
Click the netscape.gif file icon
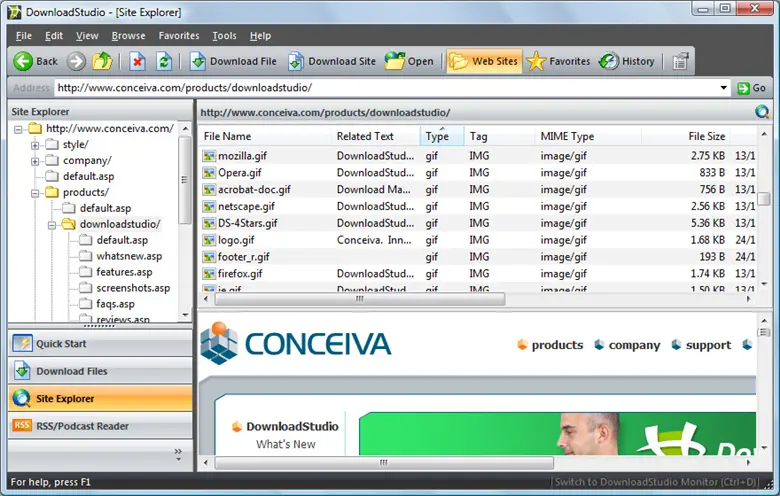(208, 206)
